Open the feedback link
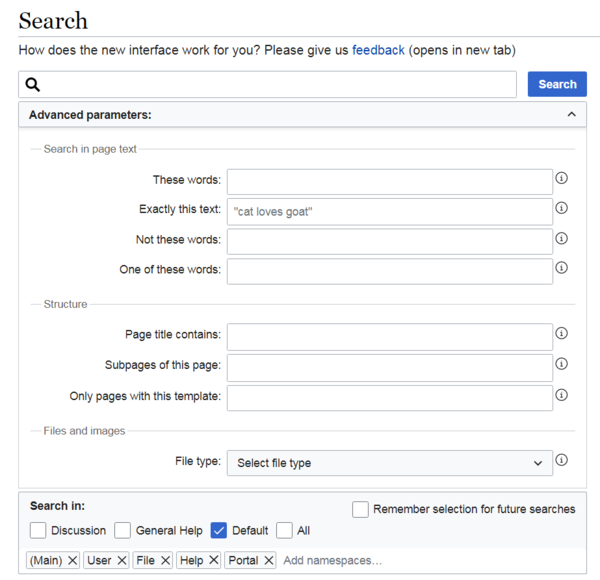Image resolution: width=600 pixels, height=580 pixels. click(378, 50)
